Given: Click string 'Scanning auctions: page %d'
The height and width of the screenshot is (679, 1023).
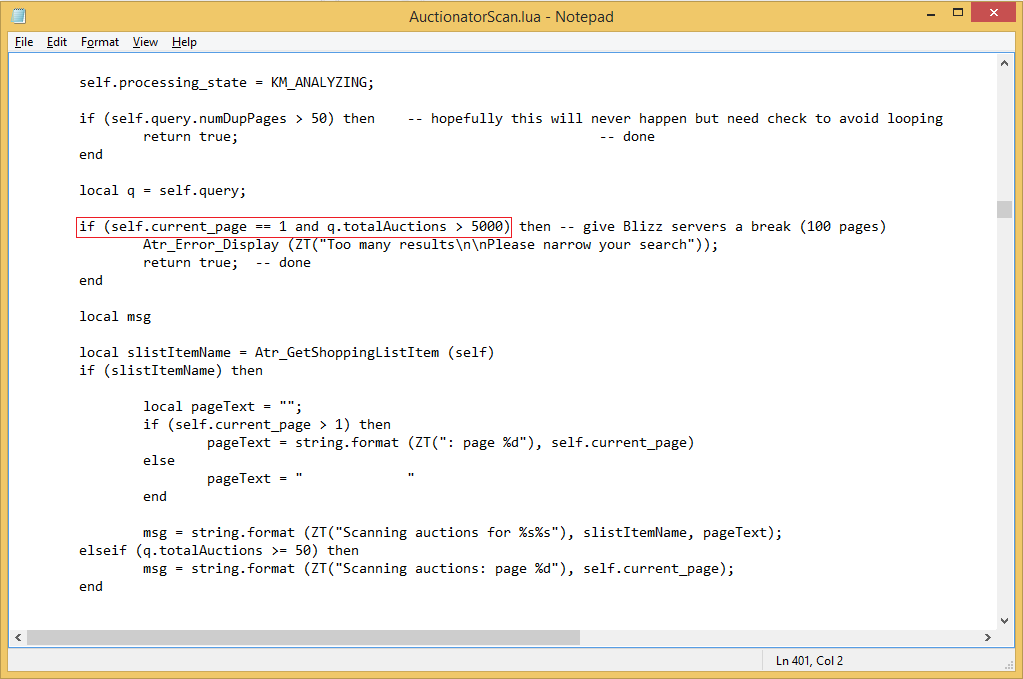Looking at the screenshot, I should click(446, 569).
